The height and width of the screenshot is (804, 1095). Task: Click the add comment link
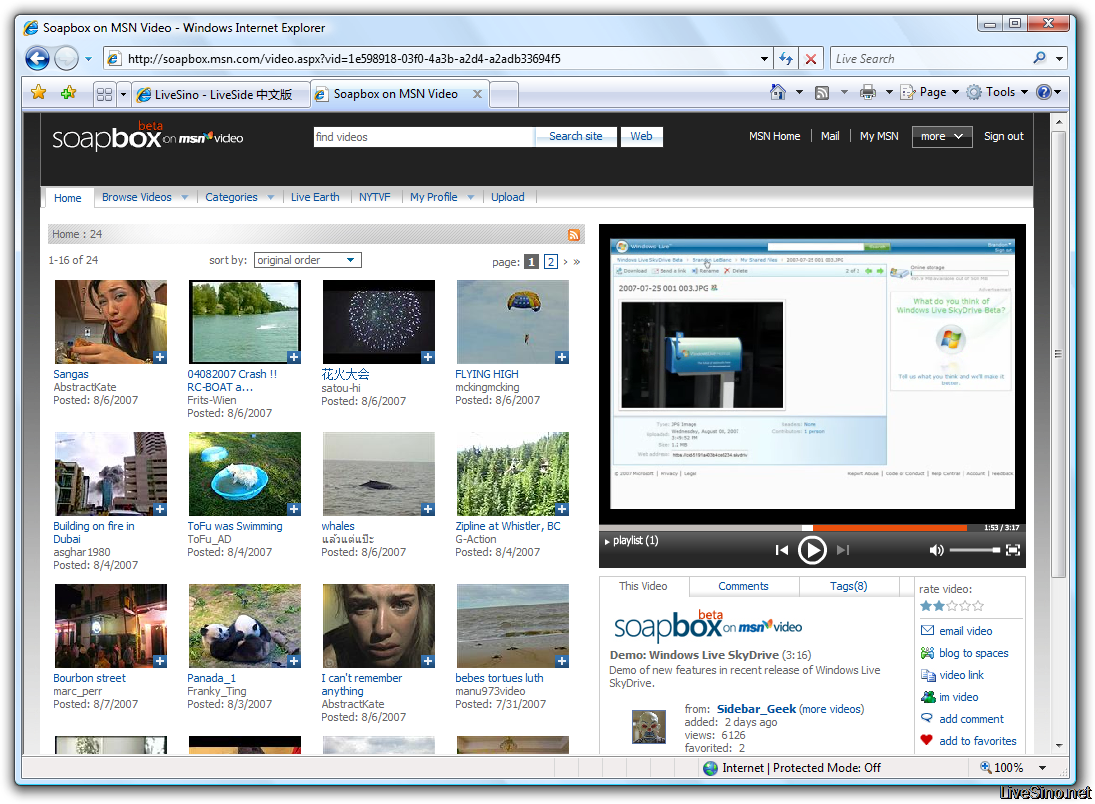tap(971, 719)
